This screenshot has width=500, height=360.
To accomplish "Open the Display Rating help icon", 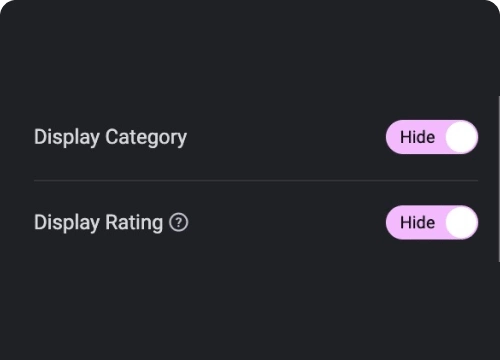I will click(179, 222).
